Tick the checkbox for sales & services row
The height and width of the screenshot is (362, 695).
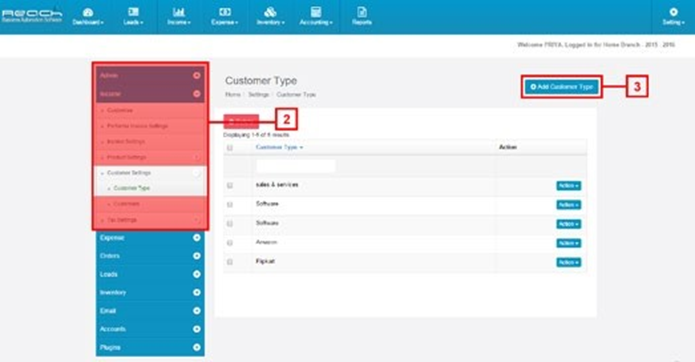[230, 185]
